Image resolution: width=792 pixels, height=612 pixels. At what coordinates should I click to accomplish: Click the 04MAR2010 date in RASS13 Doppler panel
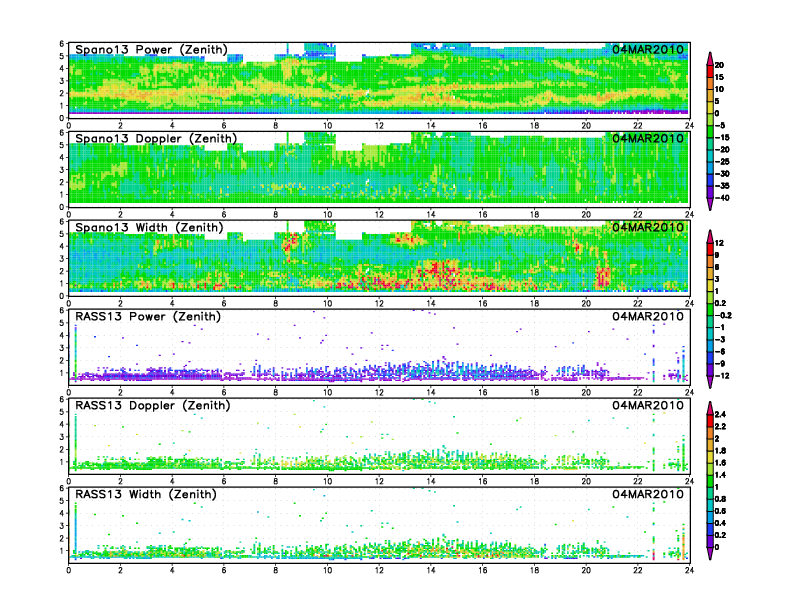(x=648, y=405)
